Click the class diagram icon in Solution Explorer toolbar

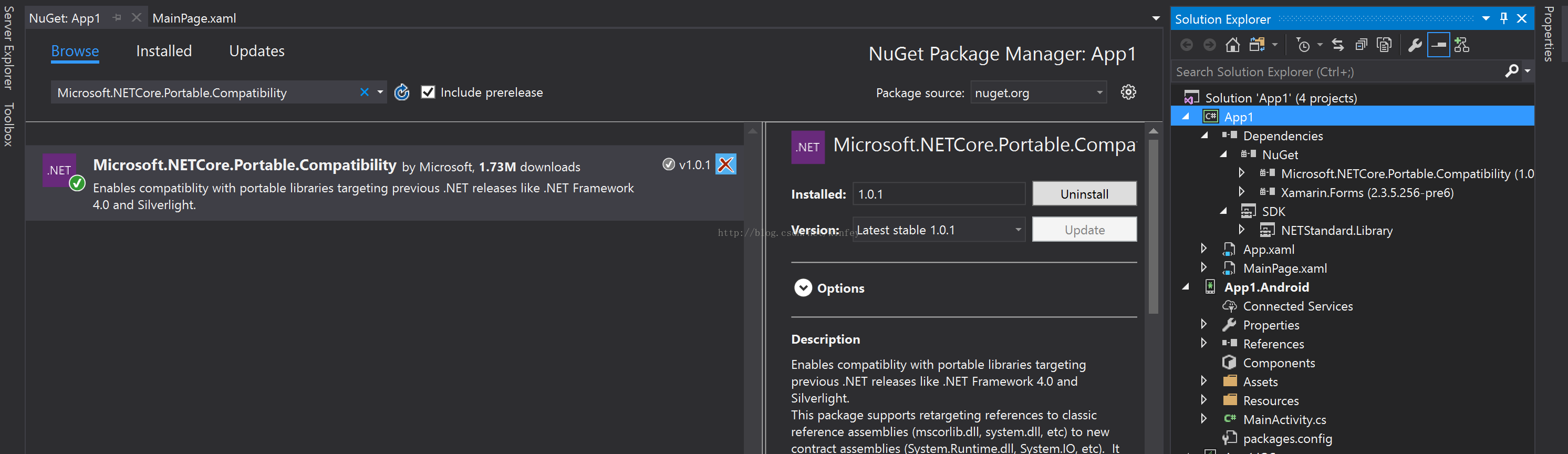point(1461,45)
